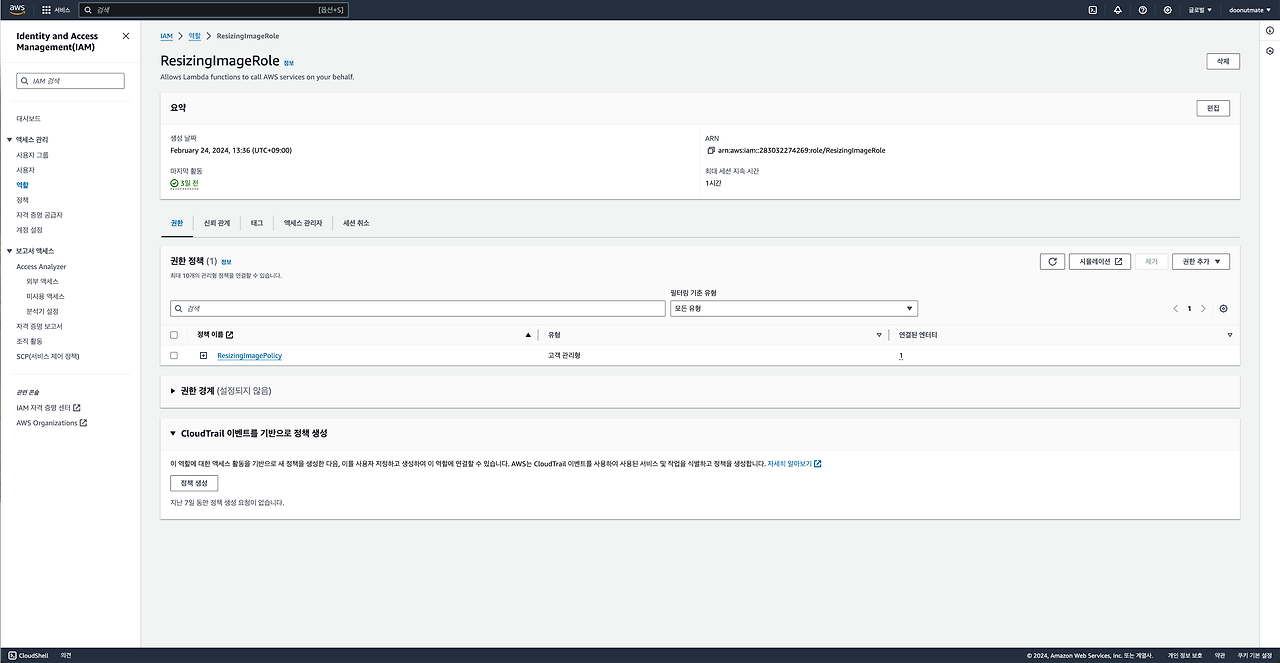Click the 역할 breadcrumb link

194,36
